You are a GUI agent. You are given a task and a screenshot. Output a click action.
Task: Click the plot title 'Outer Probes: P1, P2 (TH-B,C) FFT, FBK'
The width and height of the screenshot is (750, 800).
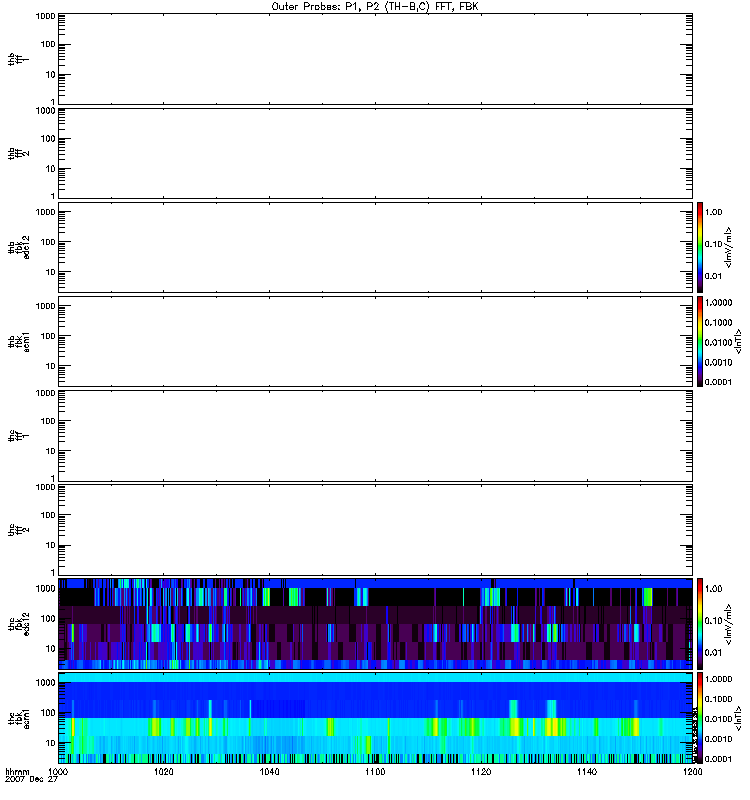click(375, 7)
